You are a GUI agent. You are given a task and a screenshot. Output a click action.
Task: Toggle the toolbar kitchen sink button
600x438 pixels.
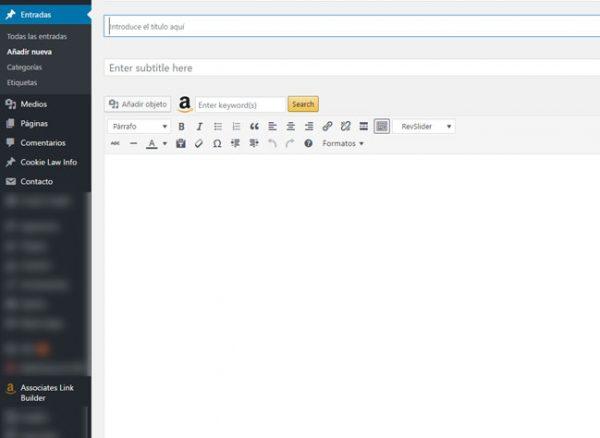pos(382,127)
